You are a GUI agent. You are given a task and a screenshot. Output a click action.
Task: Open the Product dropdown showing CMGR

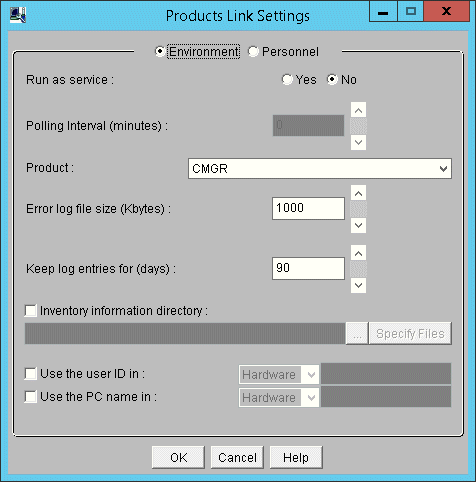[320, 169]
